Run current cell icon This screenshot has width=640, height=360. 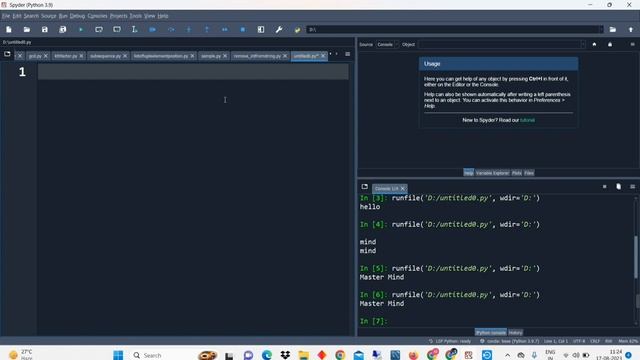pyautogui.click(x=99, y=29)
